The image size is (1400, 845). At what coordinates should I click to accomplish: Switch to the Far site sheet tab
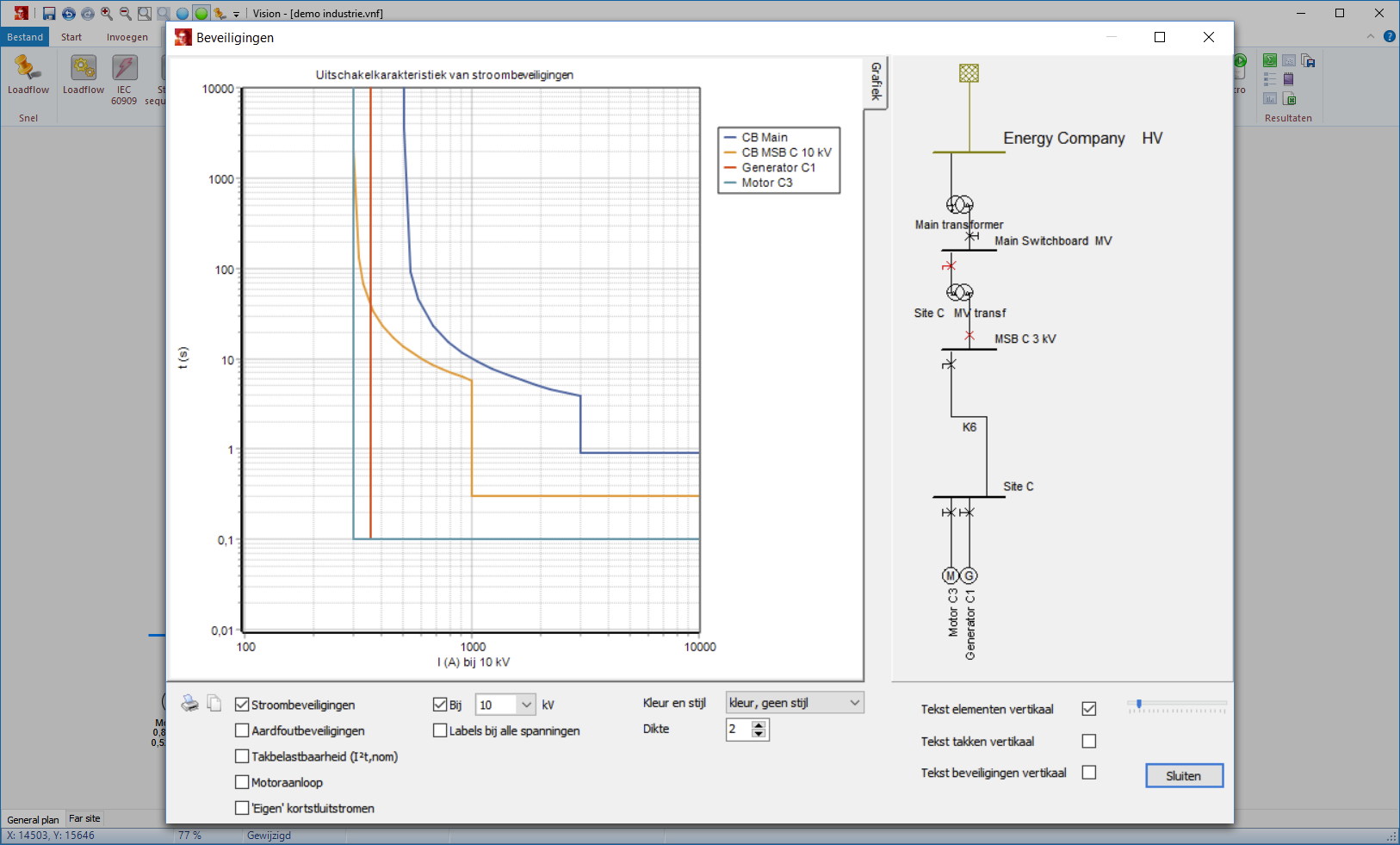(84, 819)
